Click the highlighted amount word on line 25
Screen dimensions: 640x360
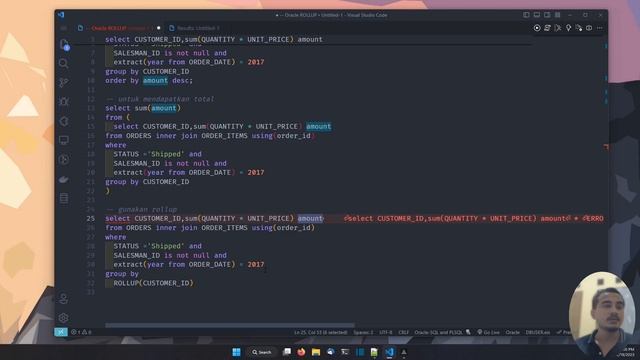click(310, 218)
